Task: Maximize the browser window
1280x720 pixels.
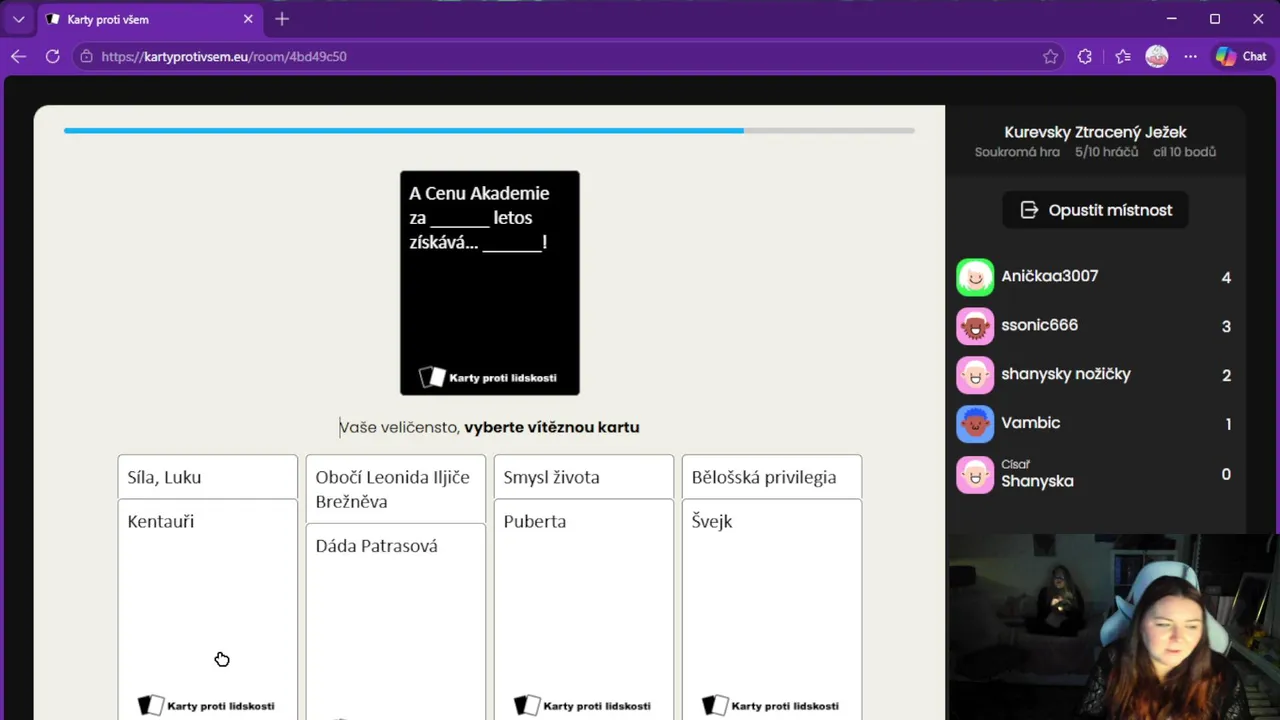Action: tap(1215, 19)
